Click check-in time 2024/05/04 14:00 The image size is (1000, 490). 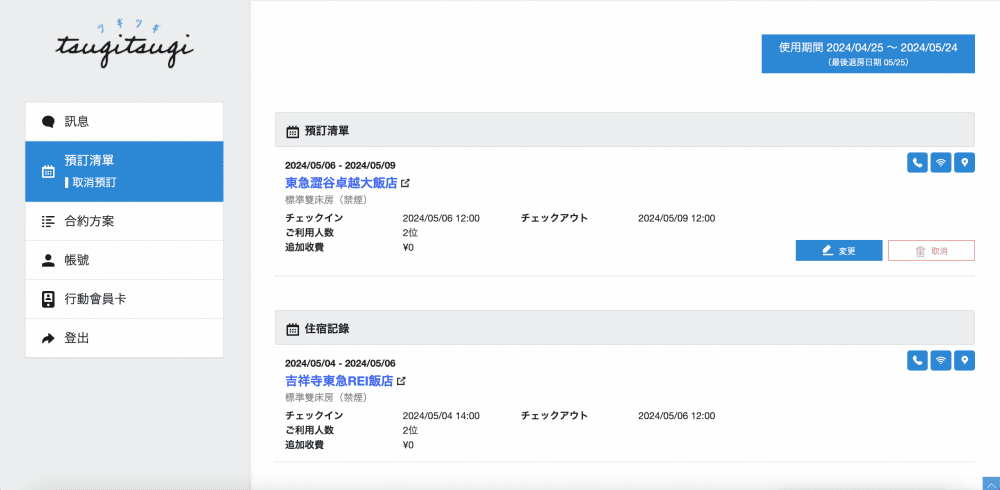pos(441,416)
